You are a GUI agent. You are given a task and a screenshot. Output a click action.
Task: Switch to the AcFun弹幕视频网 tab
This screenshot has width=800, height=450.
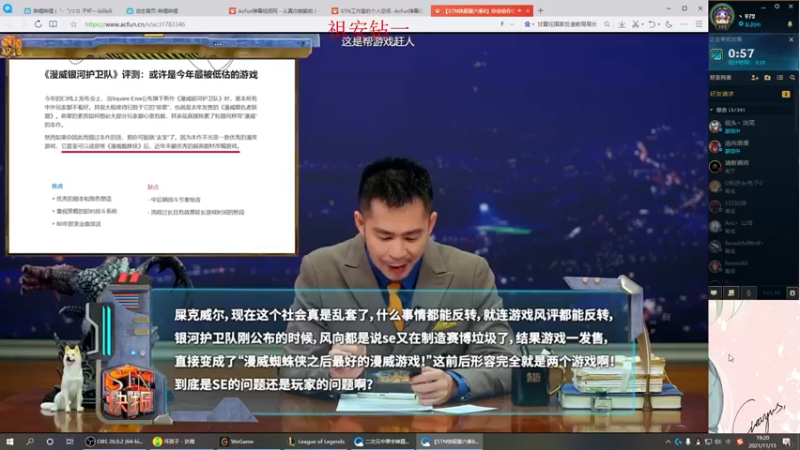click(274, 10)
